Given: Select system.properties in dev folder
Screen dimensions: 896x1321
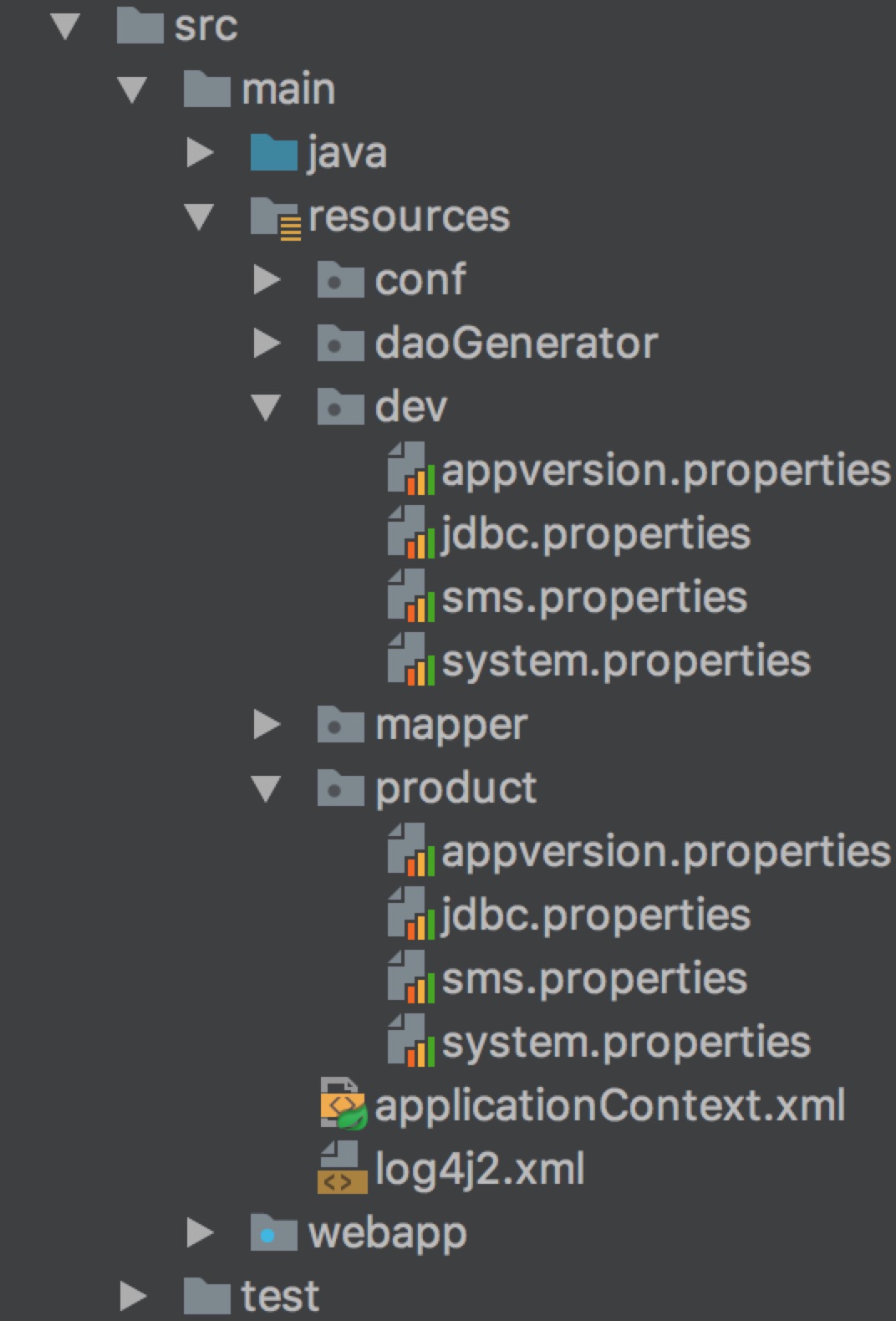Looking at the screenshot, I should tap(626, 661).
